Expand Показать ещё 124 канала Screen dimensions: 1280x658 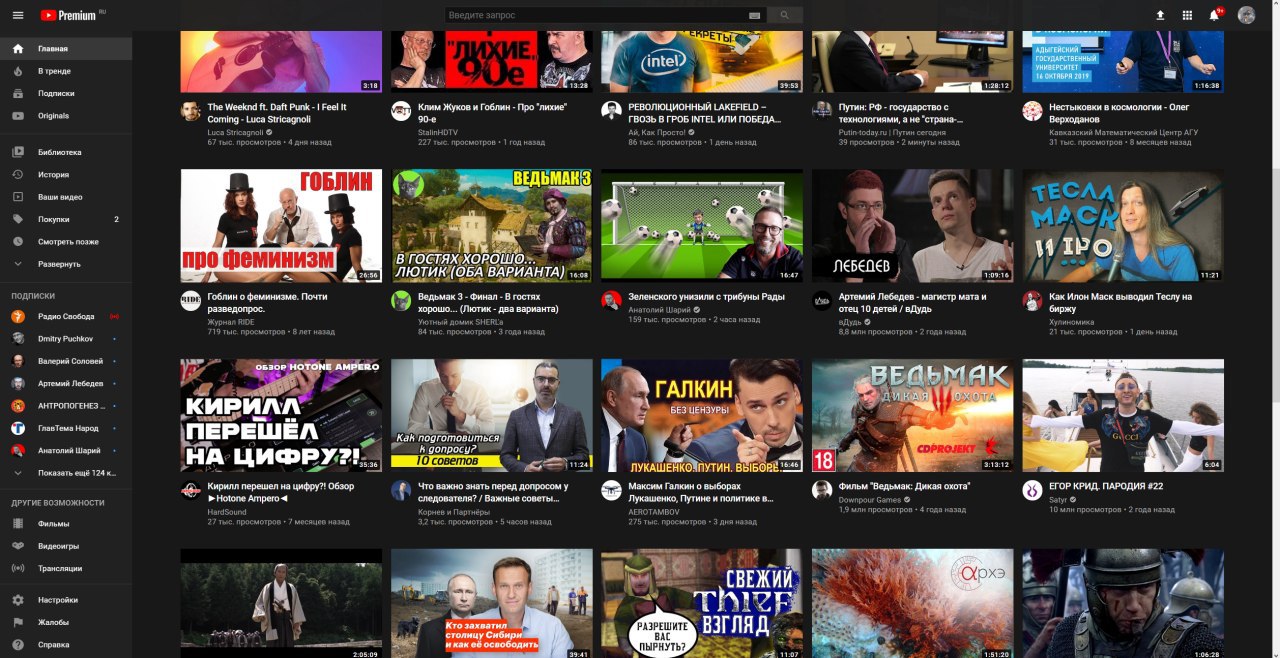point(66,473)
